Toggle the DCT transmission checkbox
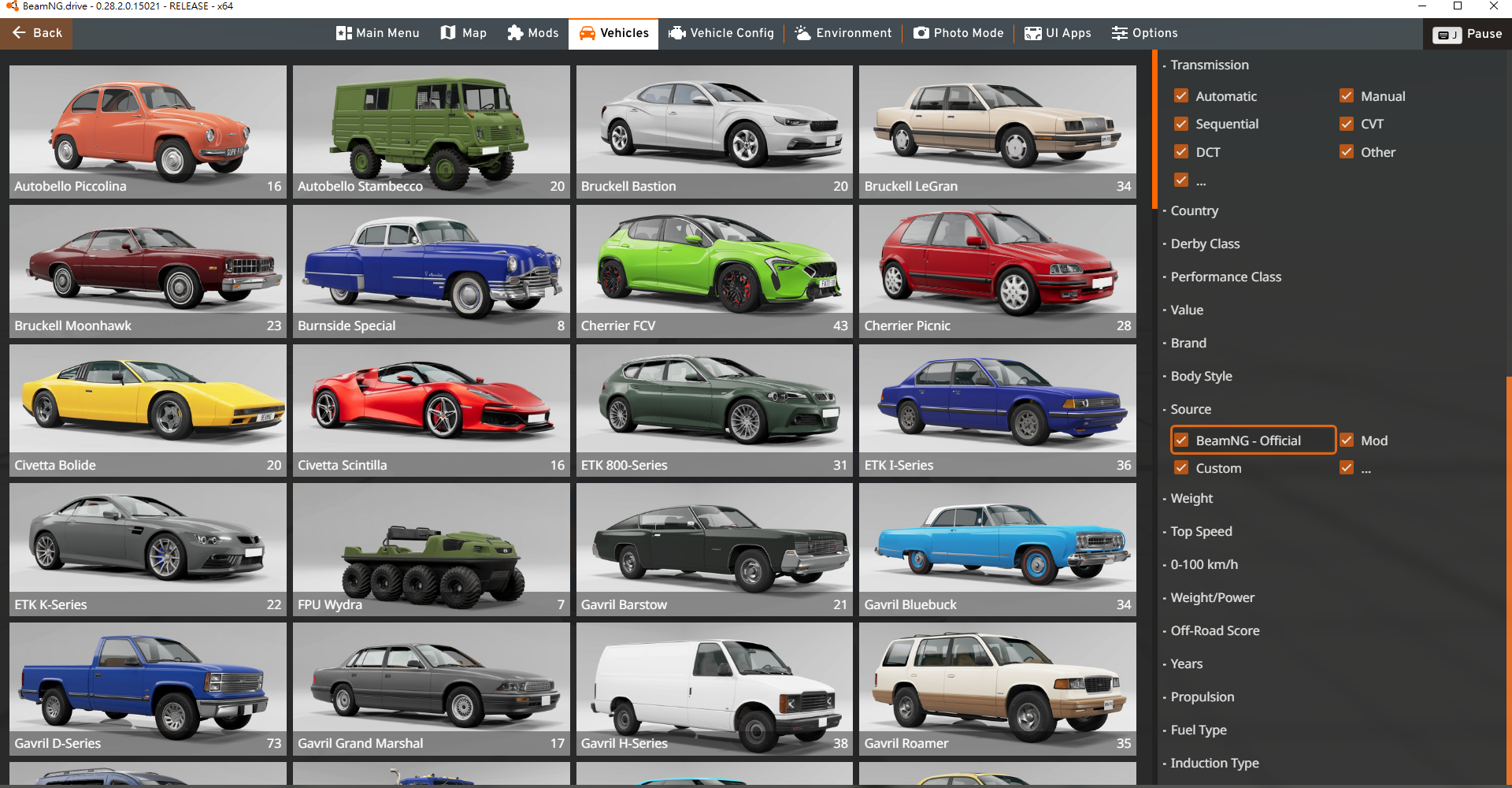Viewport: 1512px width, 788px height. click(1181, 152)
